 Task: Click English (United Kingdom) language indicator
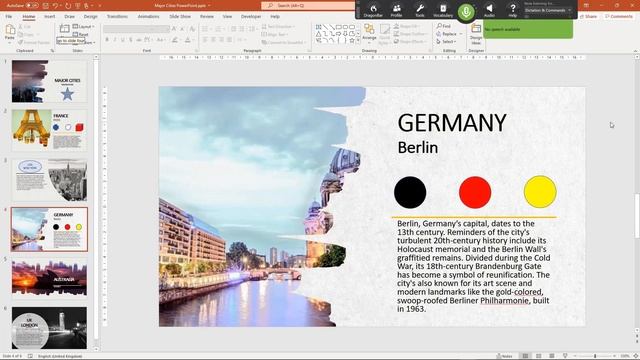pyautogui.click(x=60, y=356)
